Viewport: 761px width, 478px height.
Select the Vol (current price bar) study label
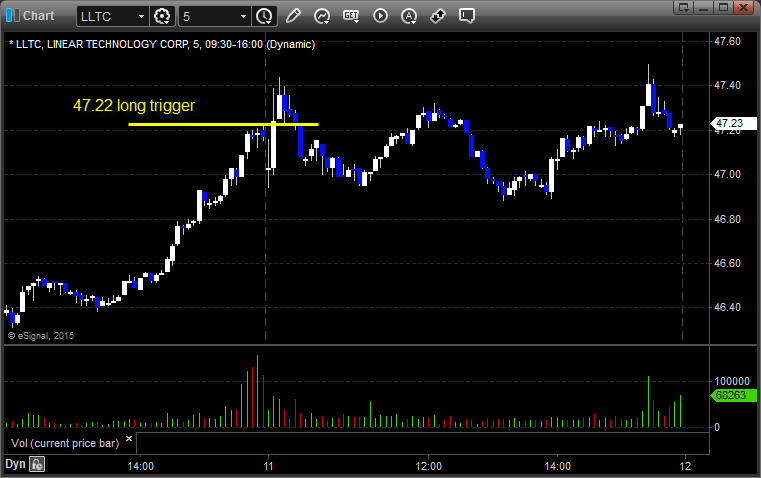(x=65, y=443)
